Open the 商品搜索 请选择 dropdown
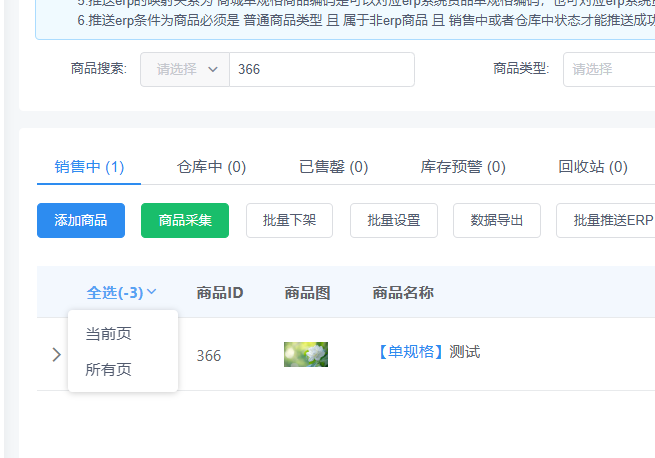Viewport: 655px width, 458px height. click(185, 69)
